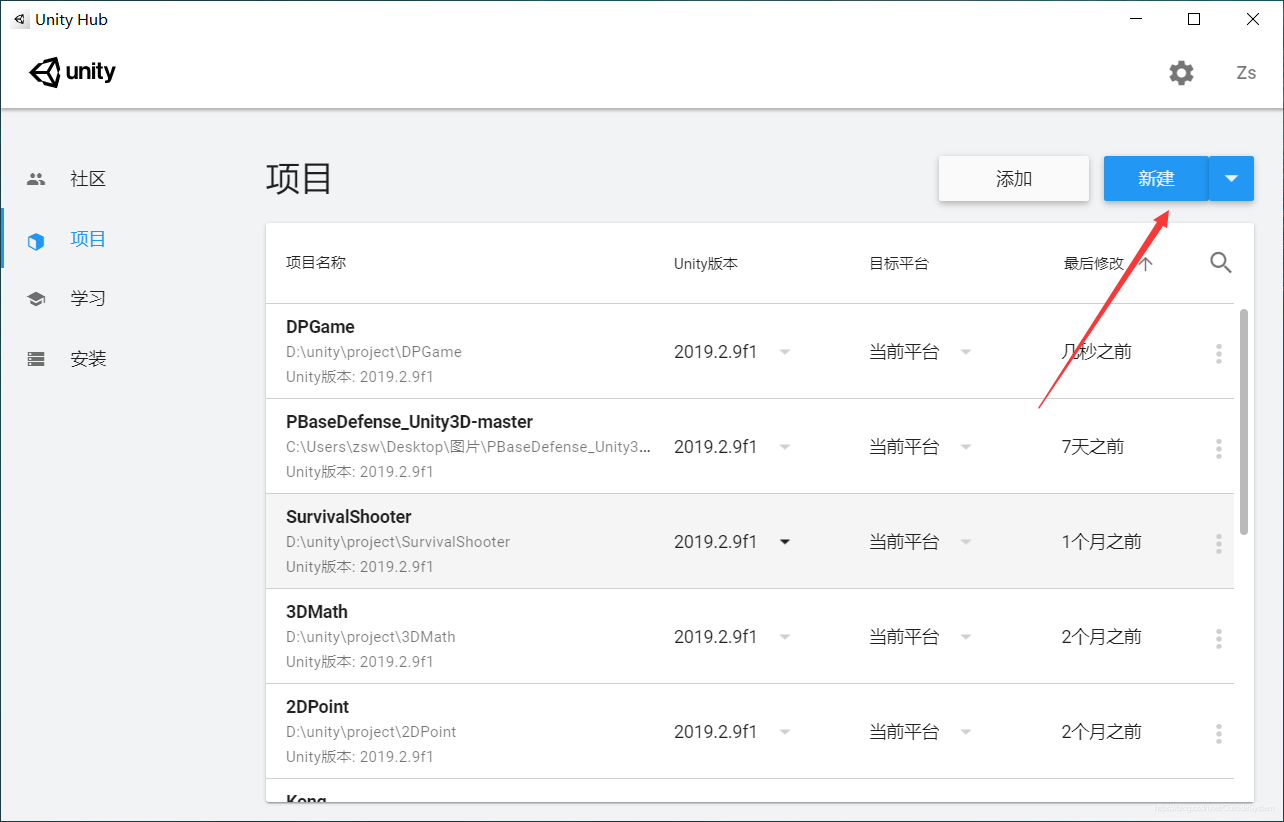
Task: Open 安装 section in sidebar
Action: click(x=88, y=359)
